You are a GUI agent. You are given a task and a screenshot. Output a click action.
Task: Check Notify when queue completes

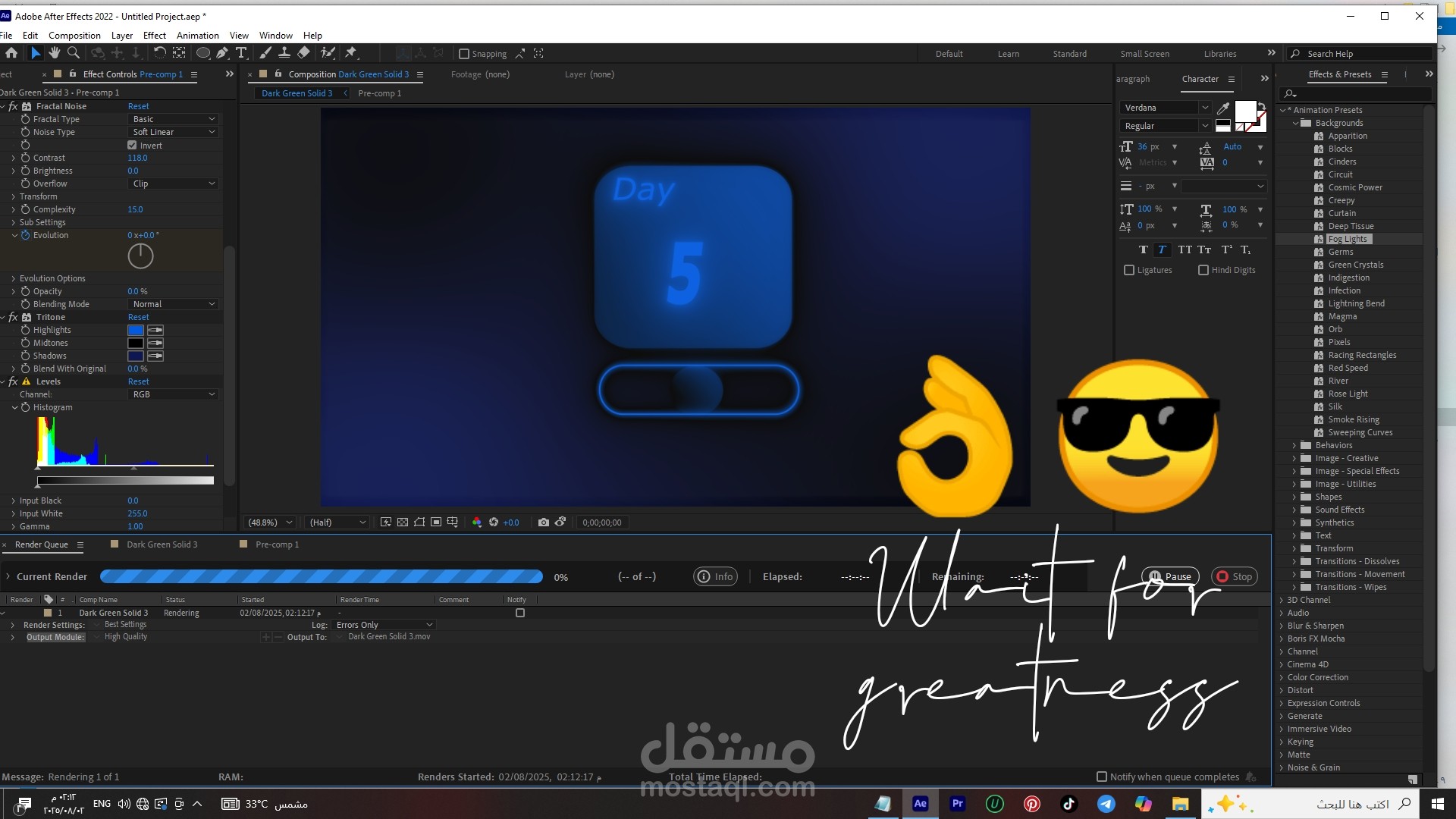coord(1102,777)
